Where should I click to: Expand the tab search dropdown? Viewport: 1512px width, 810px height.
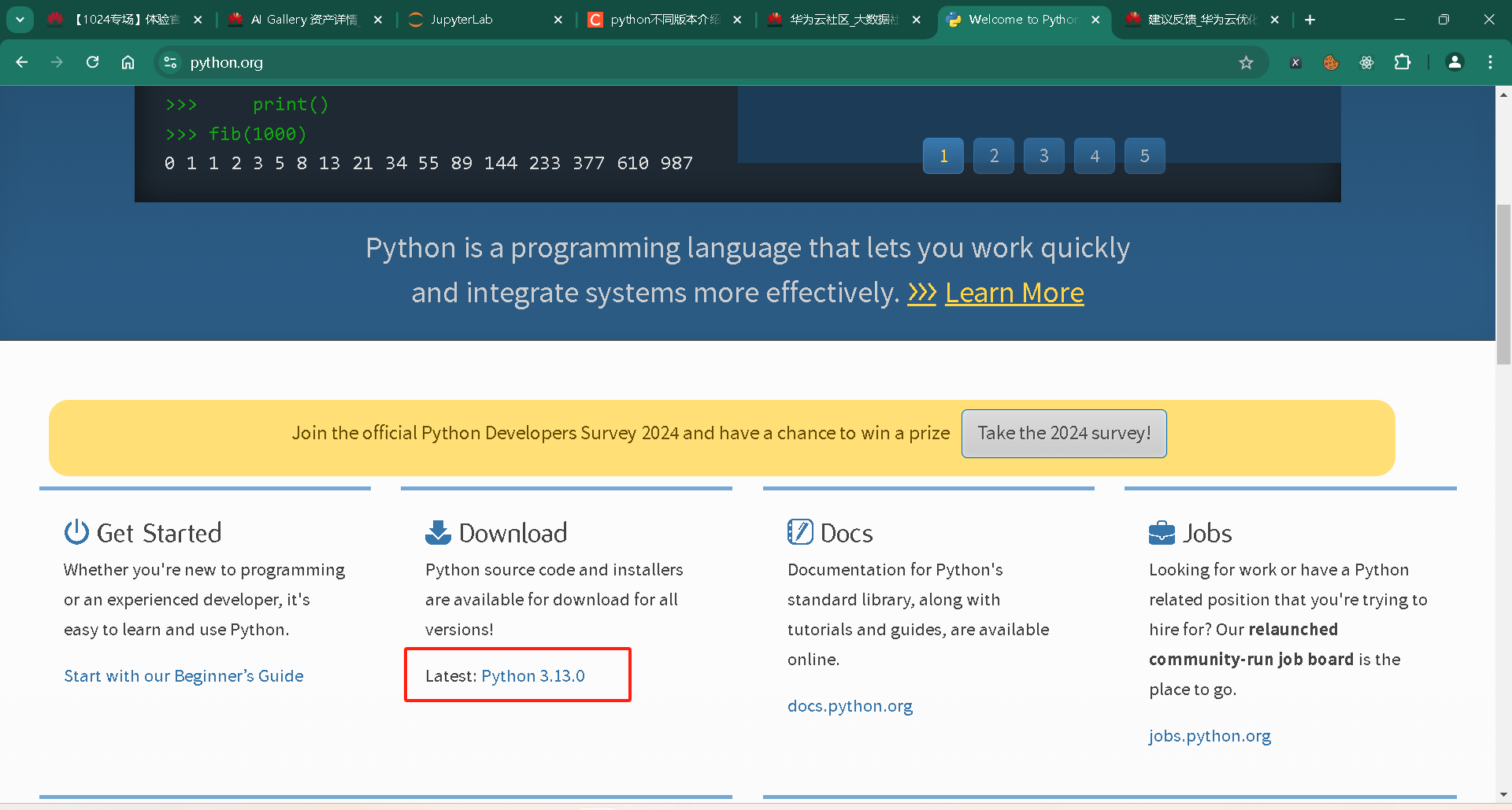pos(20,20)
